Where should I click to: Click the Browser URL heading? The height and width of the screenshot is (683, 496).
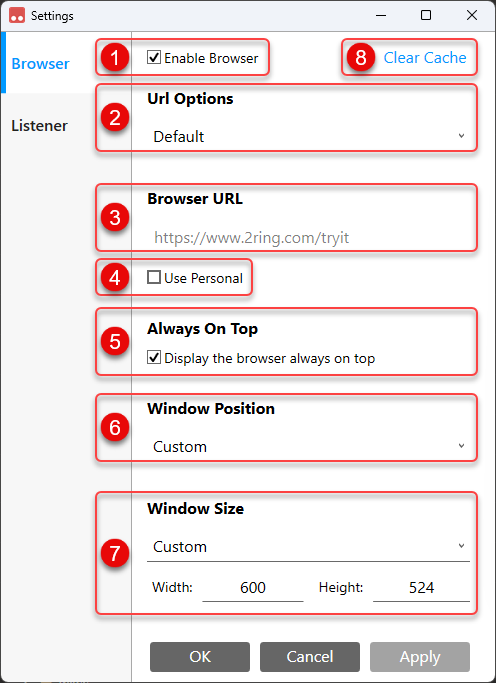pos(195,199)
